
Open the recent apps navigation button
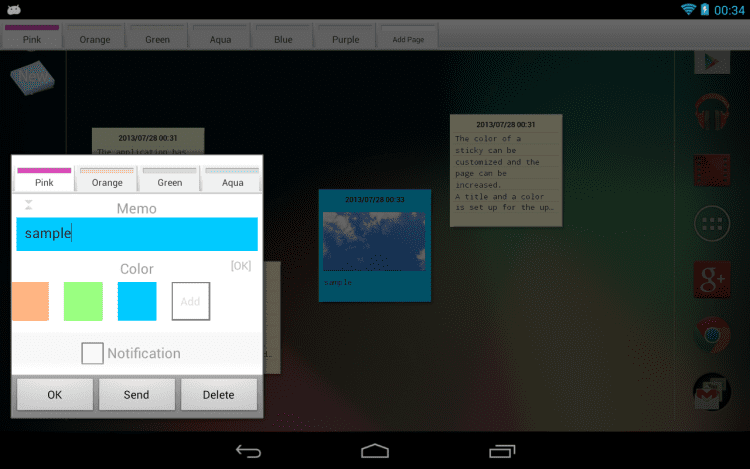502,451
